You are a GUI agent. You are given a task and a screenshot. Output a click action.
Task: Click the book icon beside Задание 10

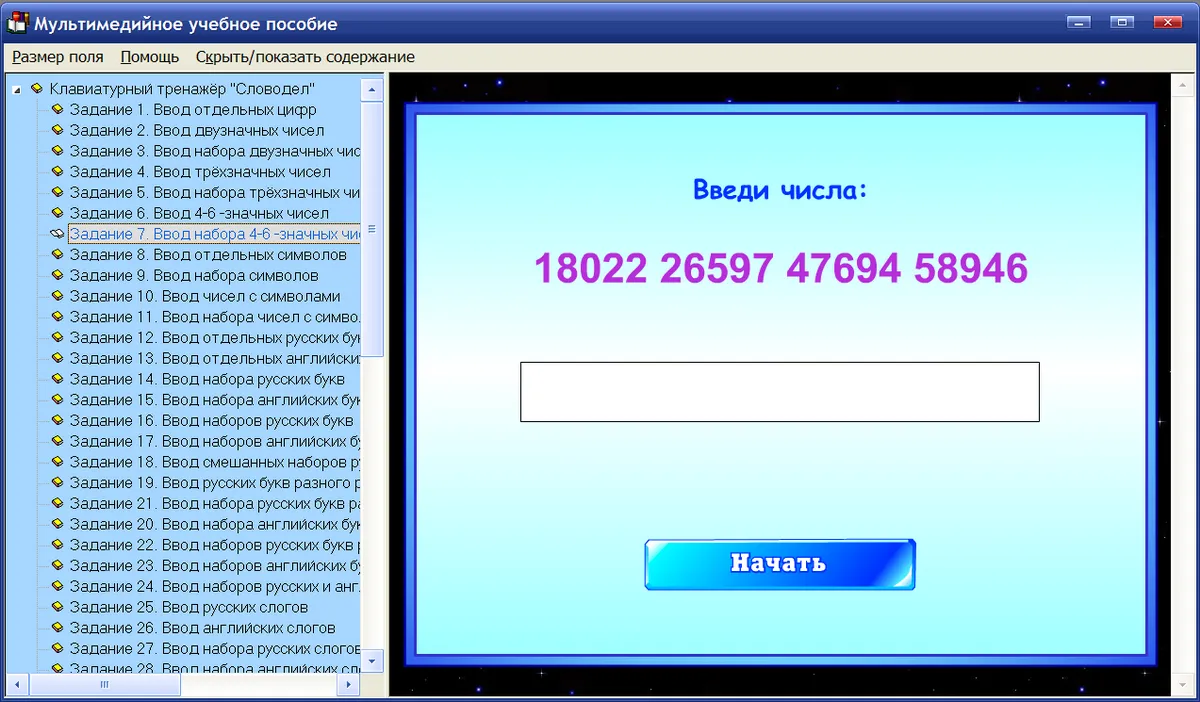click(x=57, y=296)
